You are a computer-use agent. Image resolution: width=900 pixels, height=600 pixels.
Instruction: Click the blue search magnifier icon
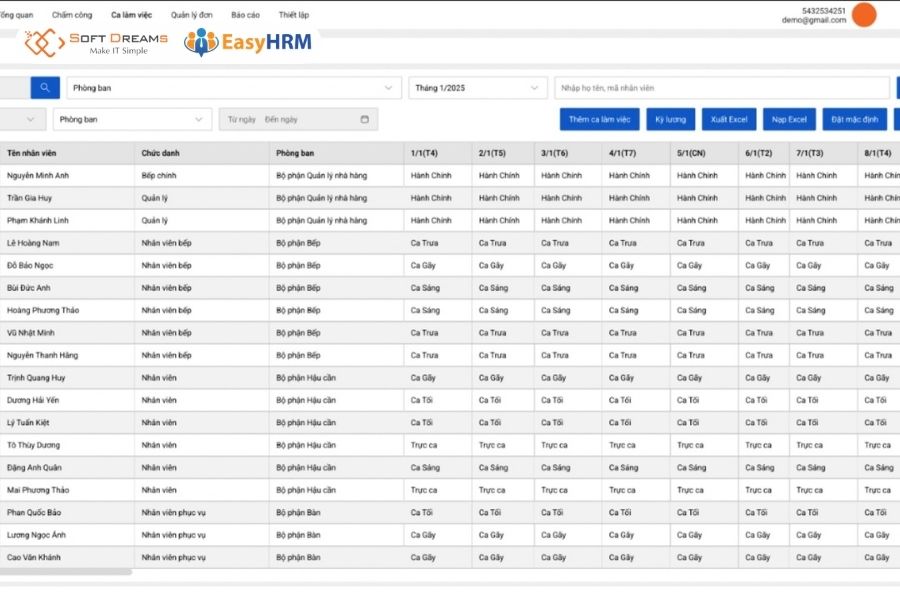[x=45, y=88]
